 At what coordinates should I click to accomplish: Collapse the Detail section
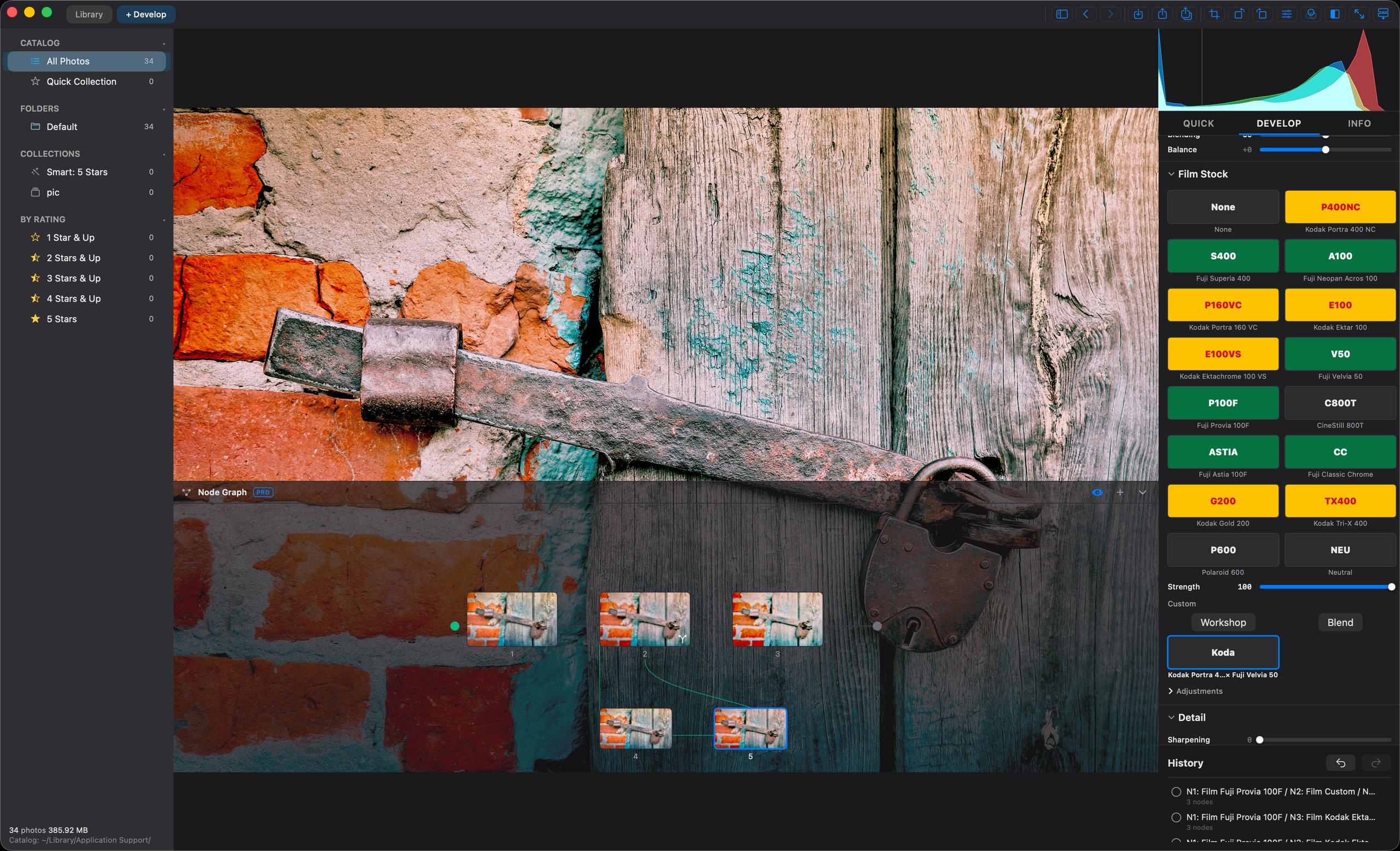pyautogui.click(x=1171, y=718)
